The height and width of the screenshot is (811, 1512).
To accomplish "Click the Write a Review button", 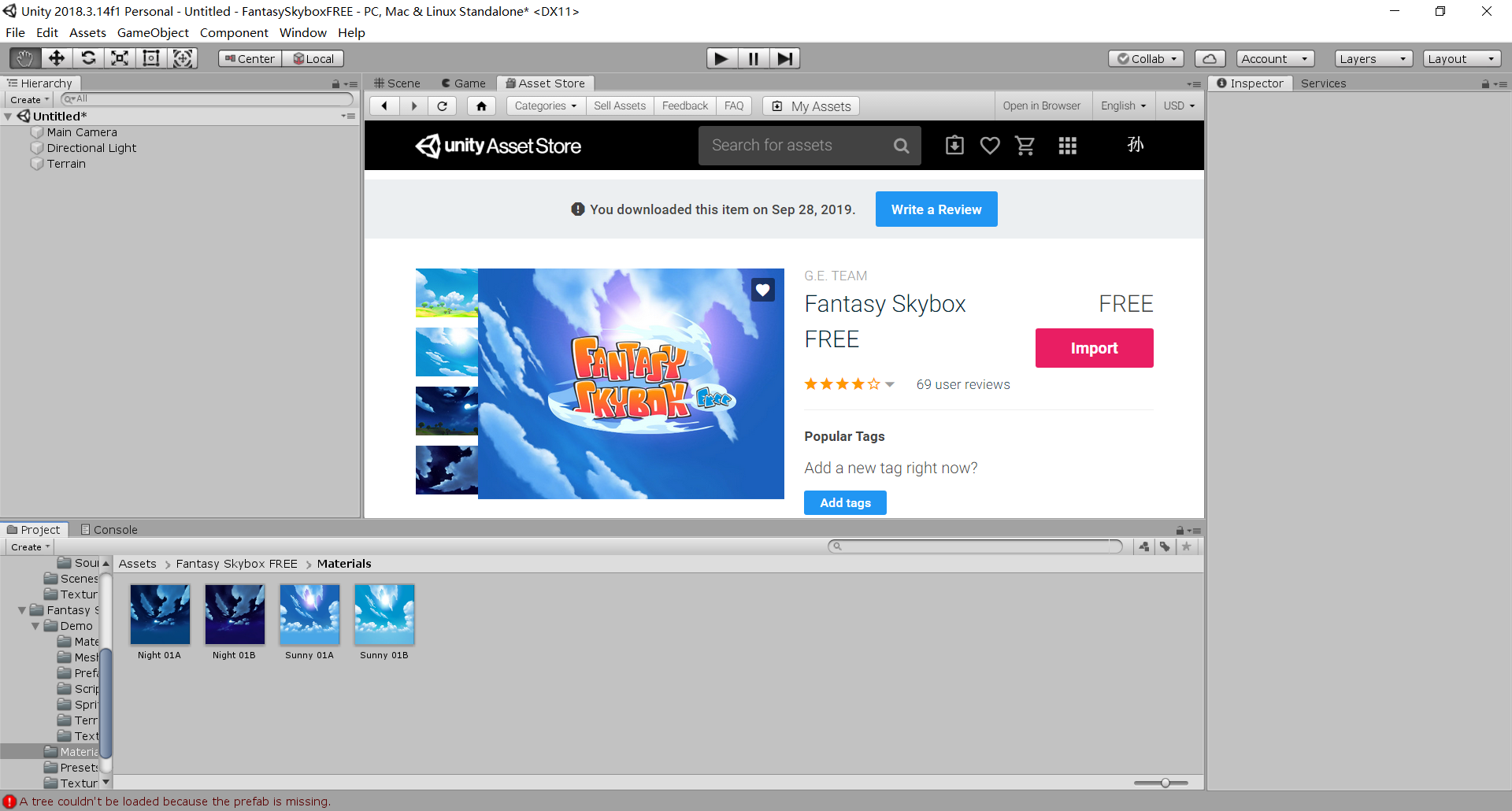I will 936,209.
